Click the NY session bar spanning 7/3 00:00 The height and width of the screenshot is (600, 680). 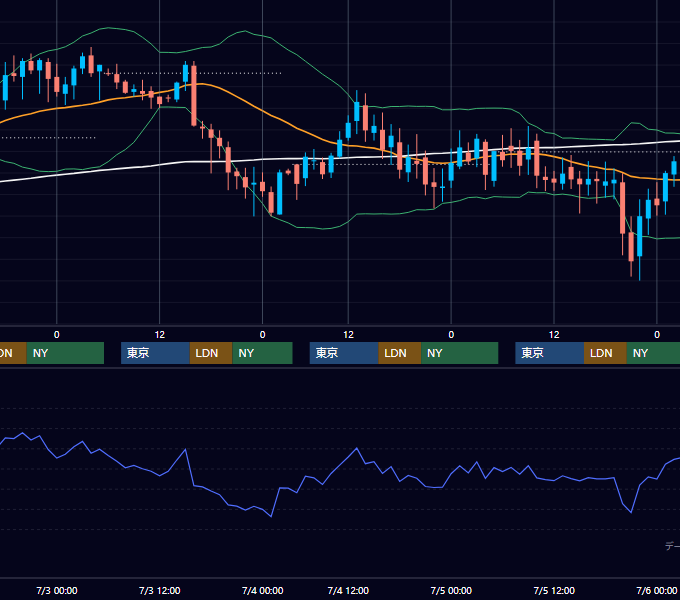(65, 353)
